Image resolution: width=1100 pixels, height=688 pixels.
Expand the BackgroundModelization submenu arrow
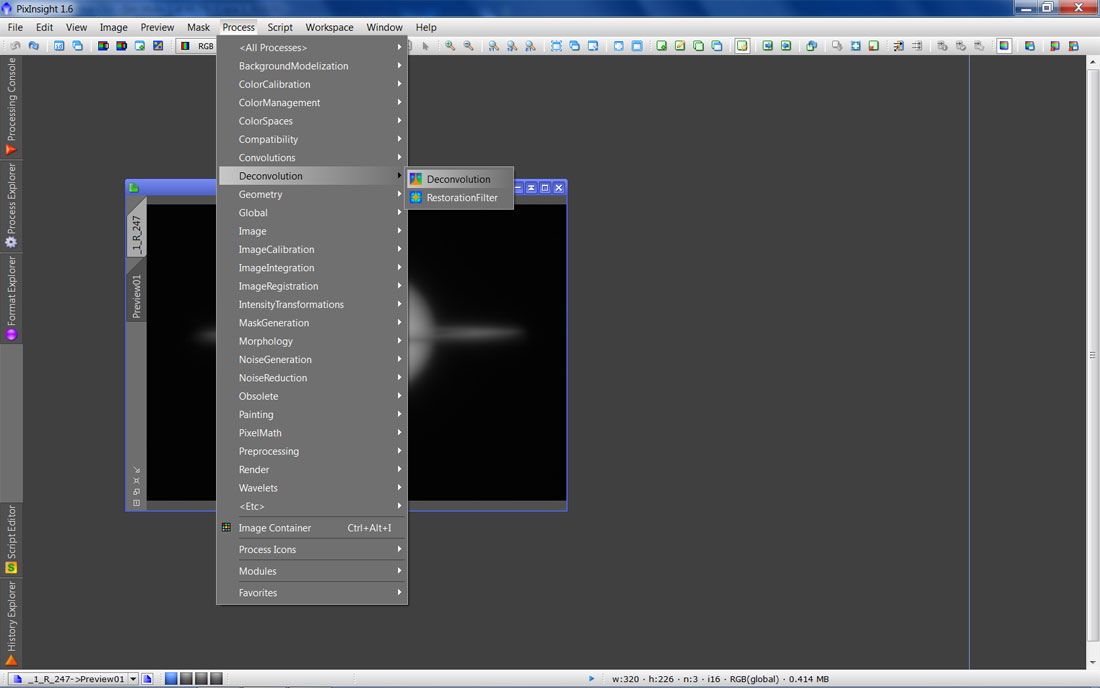[399, 65]
